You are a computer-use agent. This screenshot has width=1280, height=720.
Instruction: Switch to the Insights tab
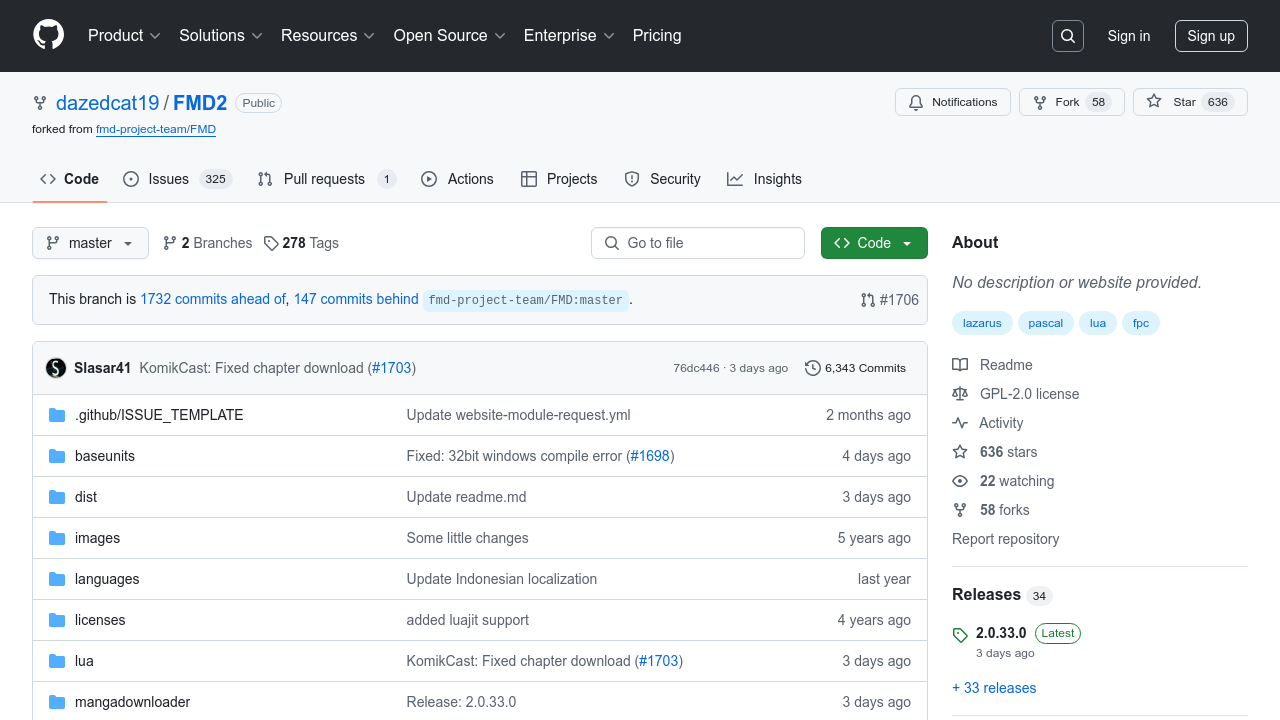point(764,179)
